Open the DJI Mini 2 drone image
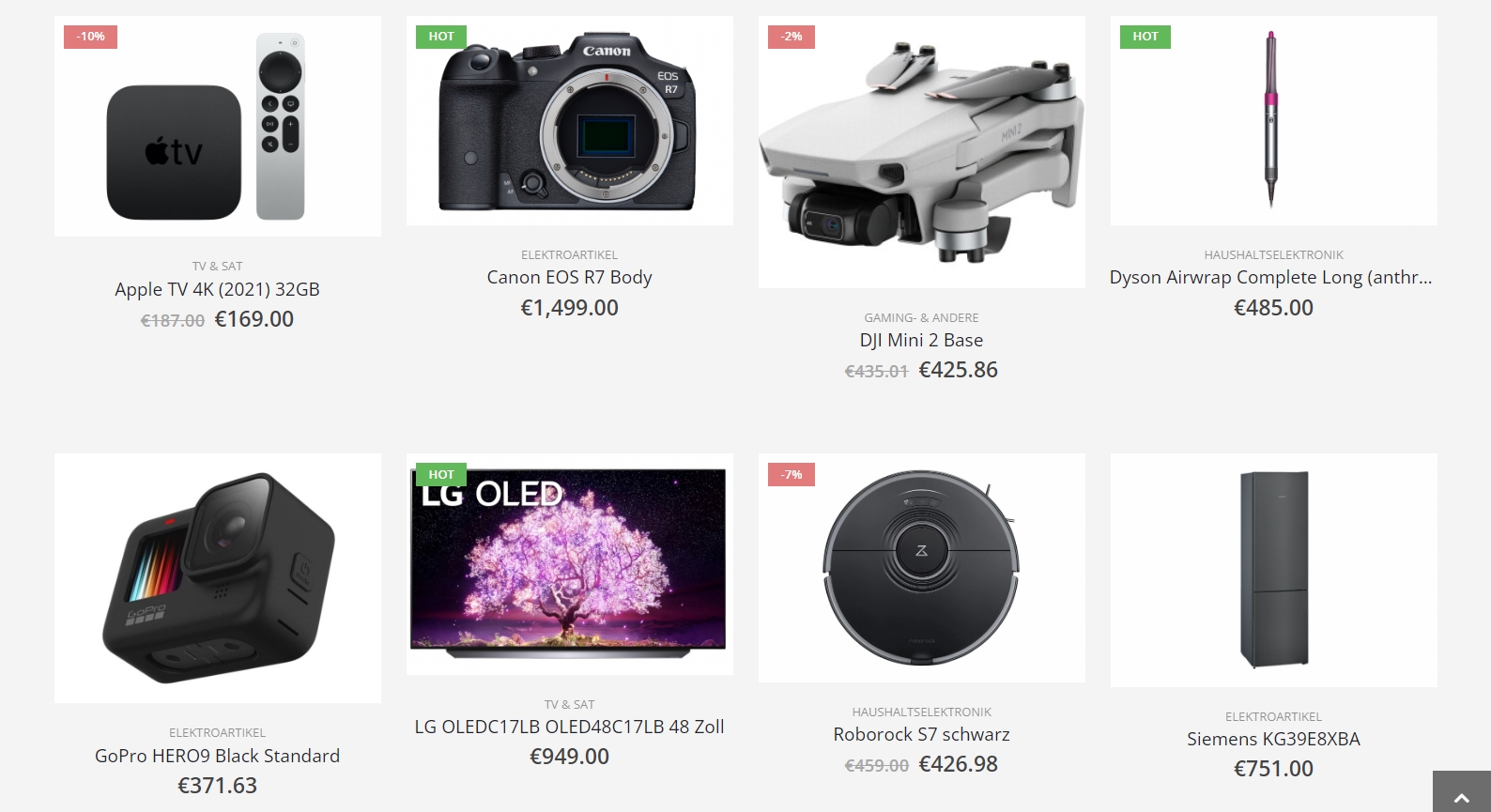This screenshot has height=812, width=1491. coord(922,152)
